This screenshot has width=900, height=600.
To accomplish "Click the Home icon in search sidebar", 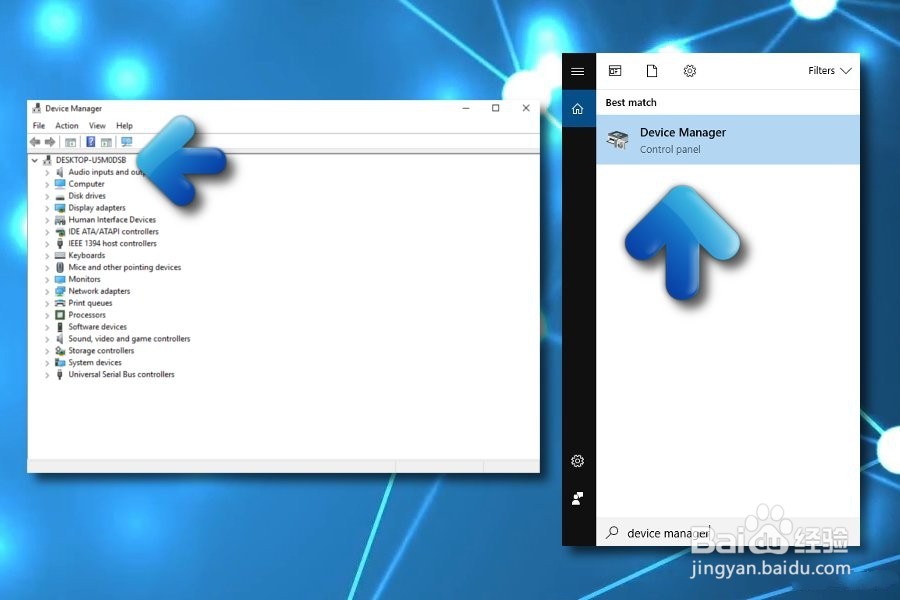I will 578,109.
